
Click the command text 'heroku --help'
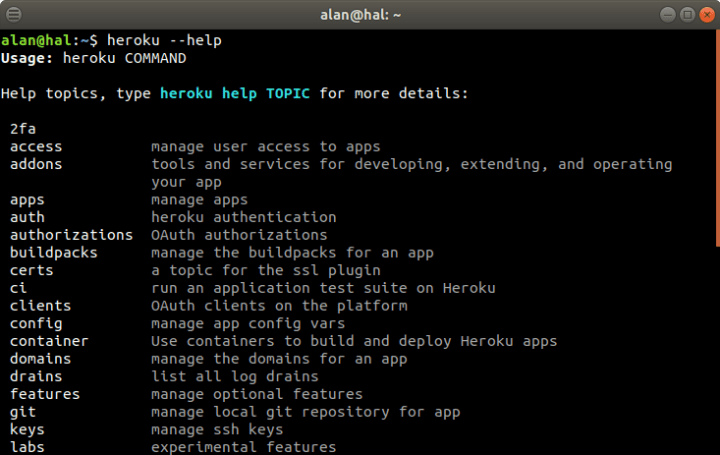[164, 40]
